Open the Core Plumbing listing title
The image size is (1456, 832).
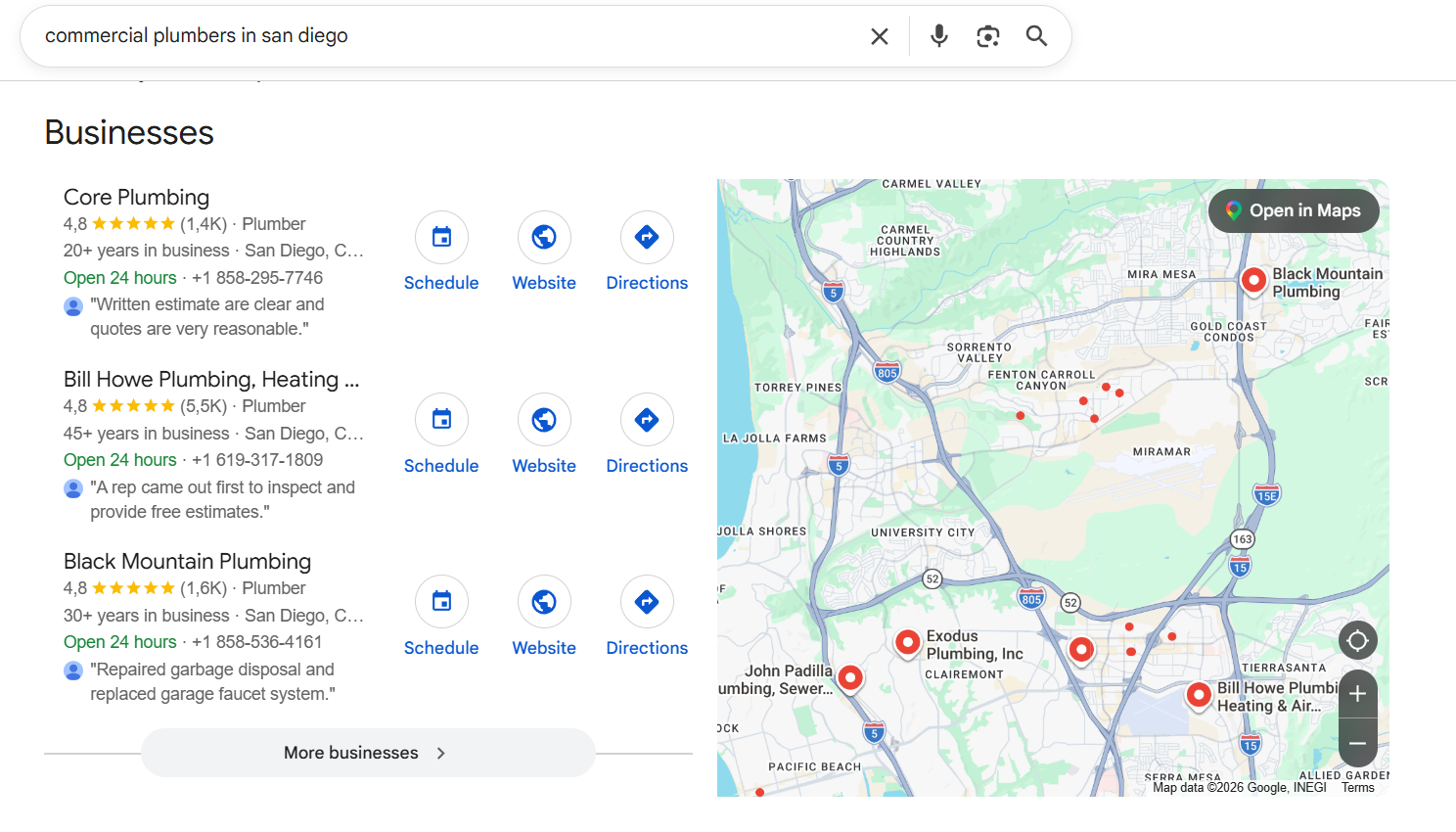coord(137,197)
